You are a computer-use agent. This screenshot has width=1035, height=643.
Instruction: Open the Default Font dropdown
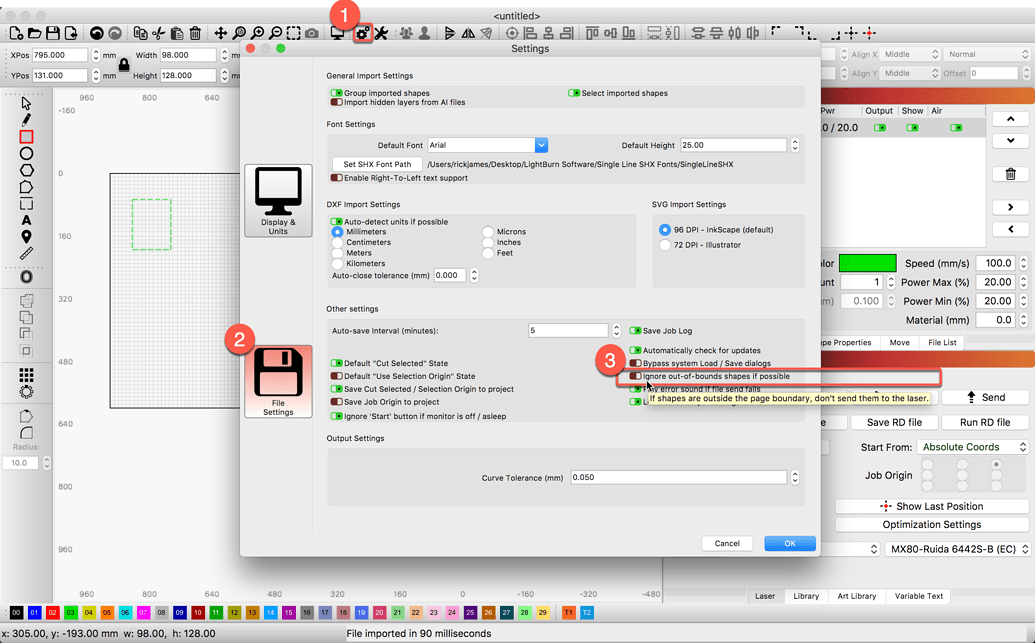540,145
